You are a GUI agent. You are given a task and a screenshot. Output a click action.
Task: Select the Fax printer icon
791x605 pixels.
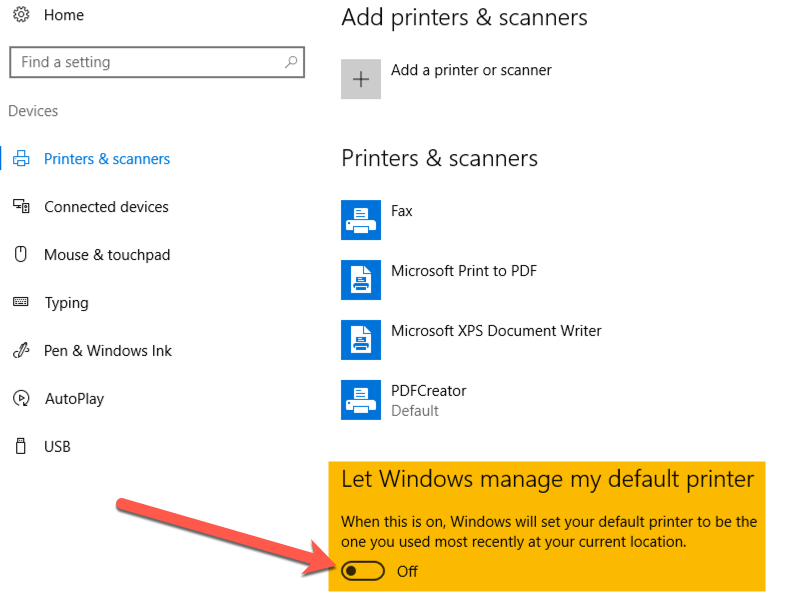[361, 219]
